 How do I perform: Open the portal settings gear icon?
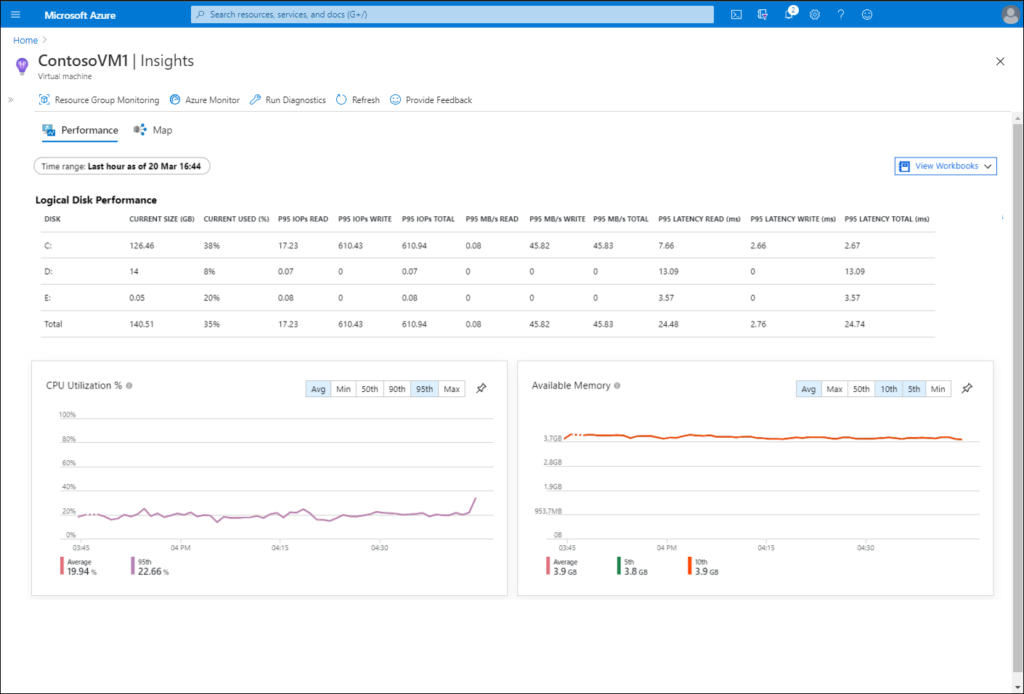click(815, 14)
